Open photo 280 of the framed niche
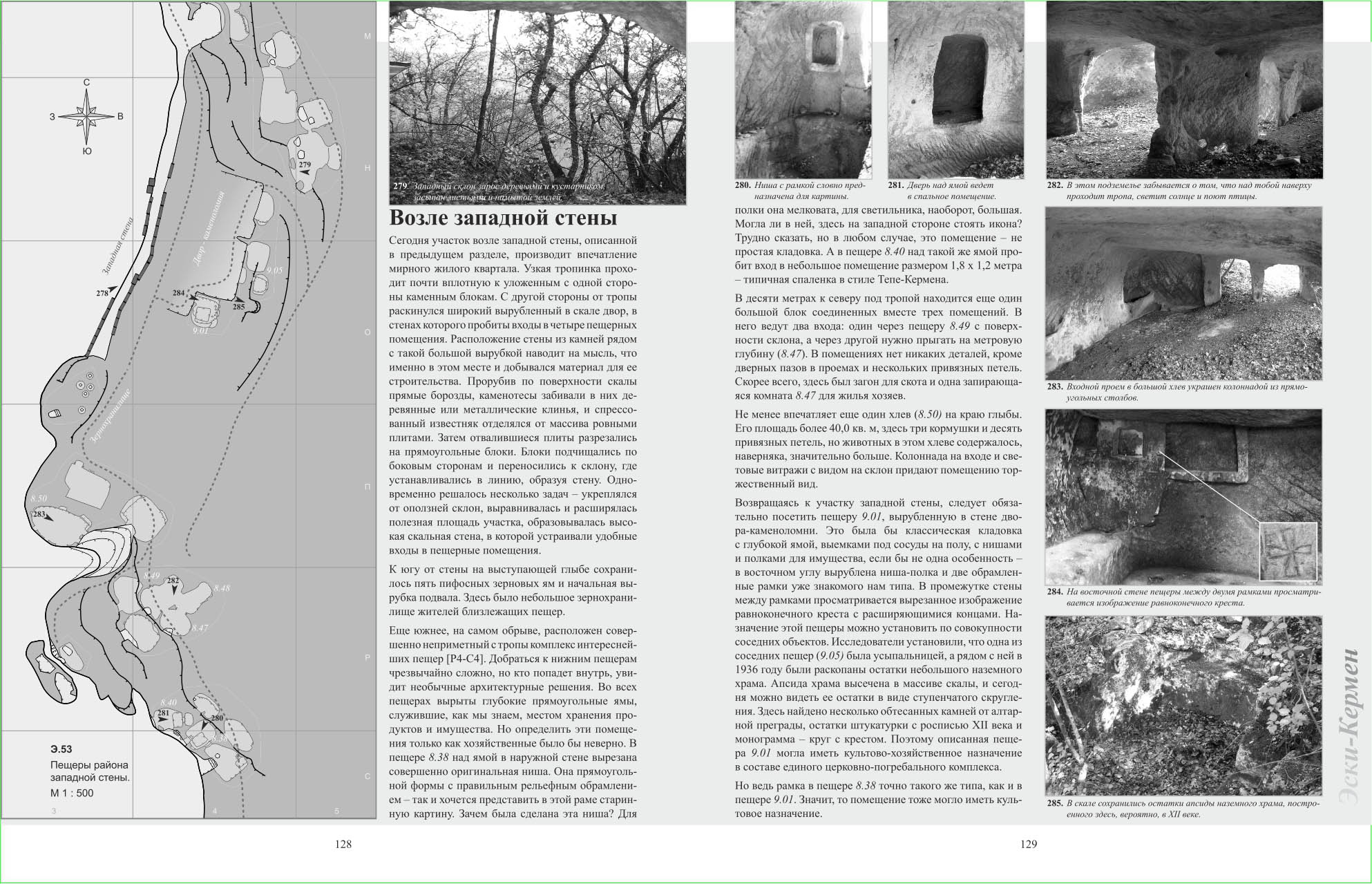This screenshot has height=884, width=1372. pos(802,90)
